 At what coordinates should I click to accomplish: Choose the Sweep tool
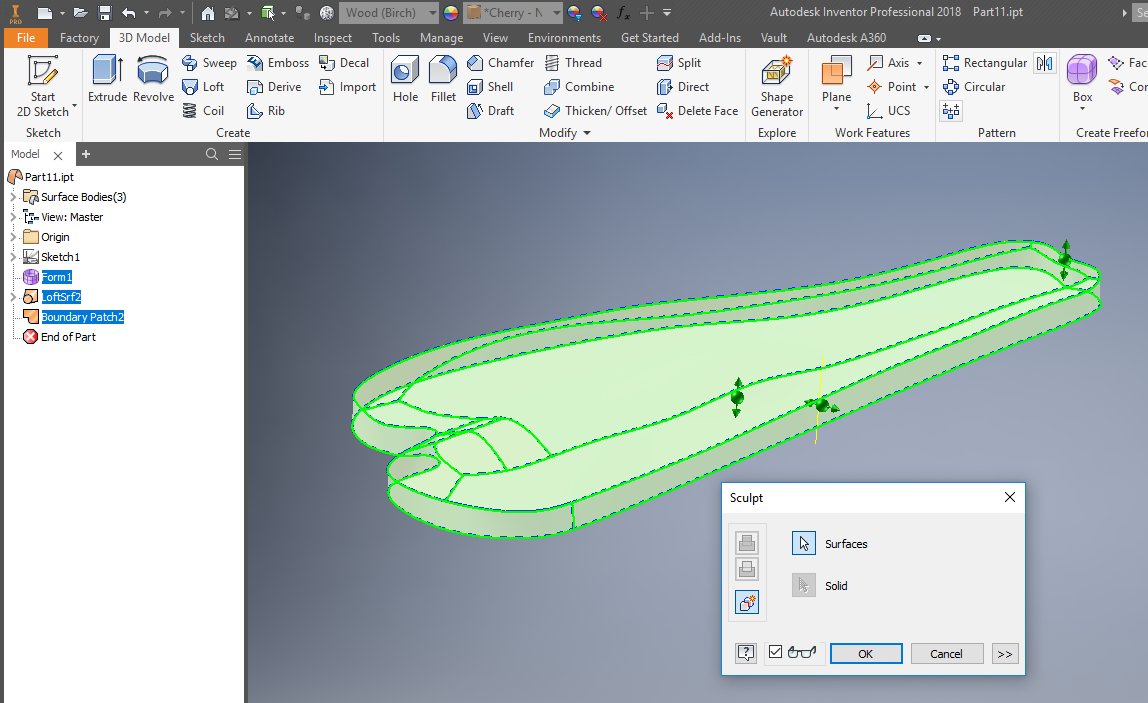point(209,63)
